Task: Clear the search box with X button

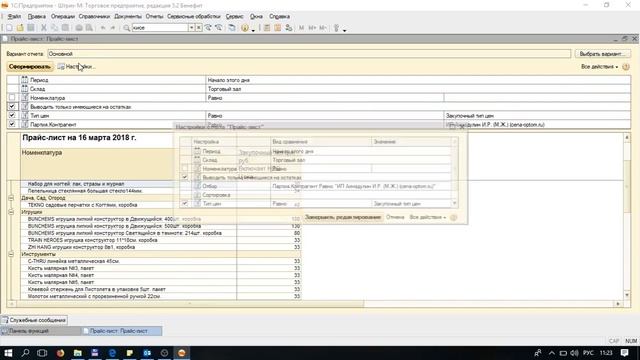Action: click(x=198, y=28)
